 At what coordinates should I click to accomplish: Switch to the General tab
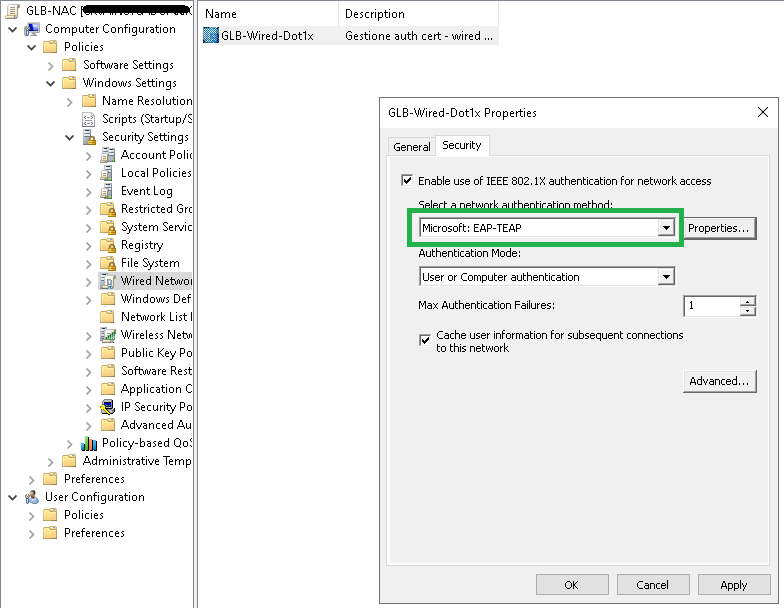pyautogui.click(x=412, y=146)
